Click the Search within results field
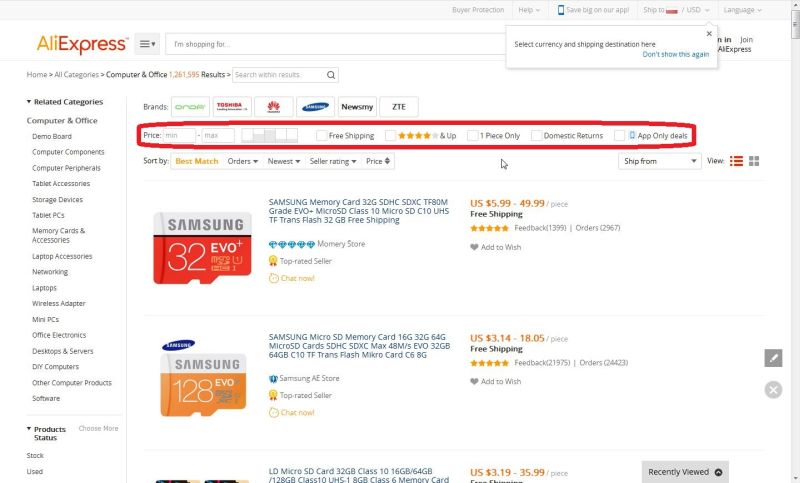800x483 pixels. pos(279,75)
